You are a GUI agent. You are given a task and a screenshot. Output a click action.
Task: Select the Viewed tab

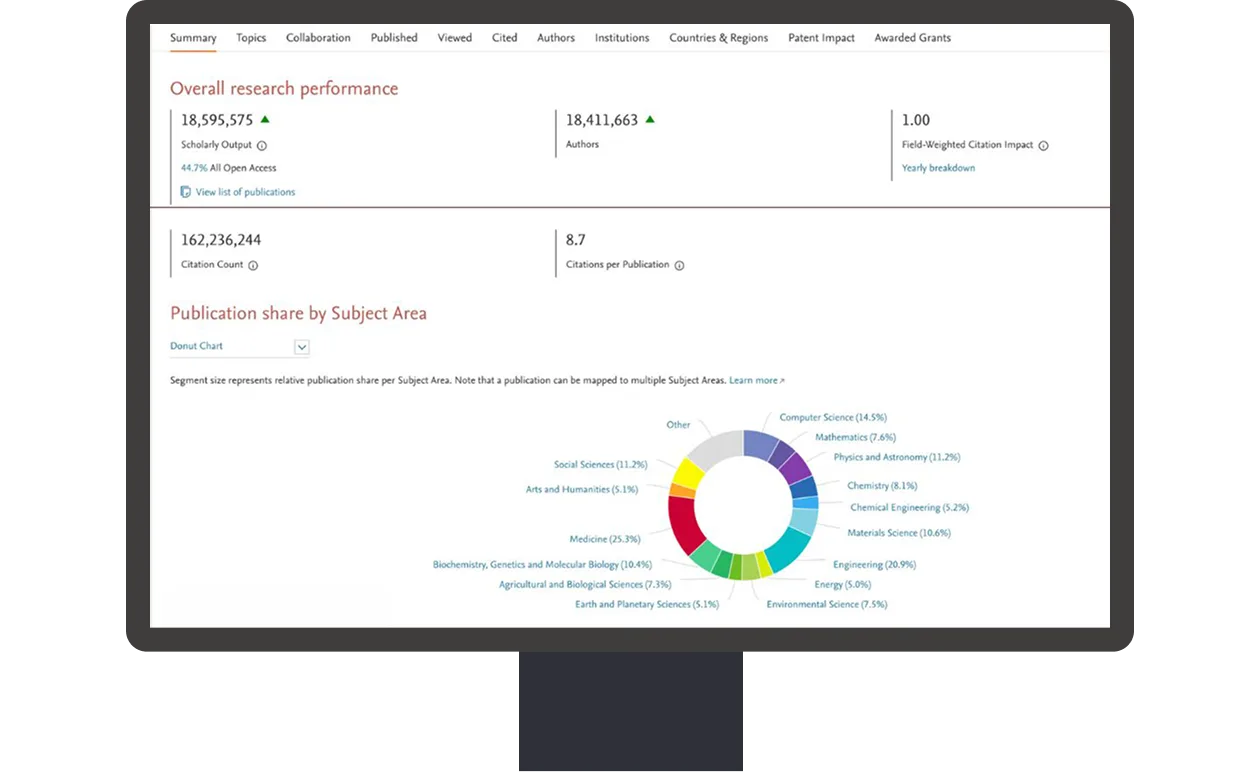[454, 38]
